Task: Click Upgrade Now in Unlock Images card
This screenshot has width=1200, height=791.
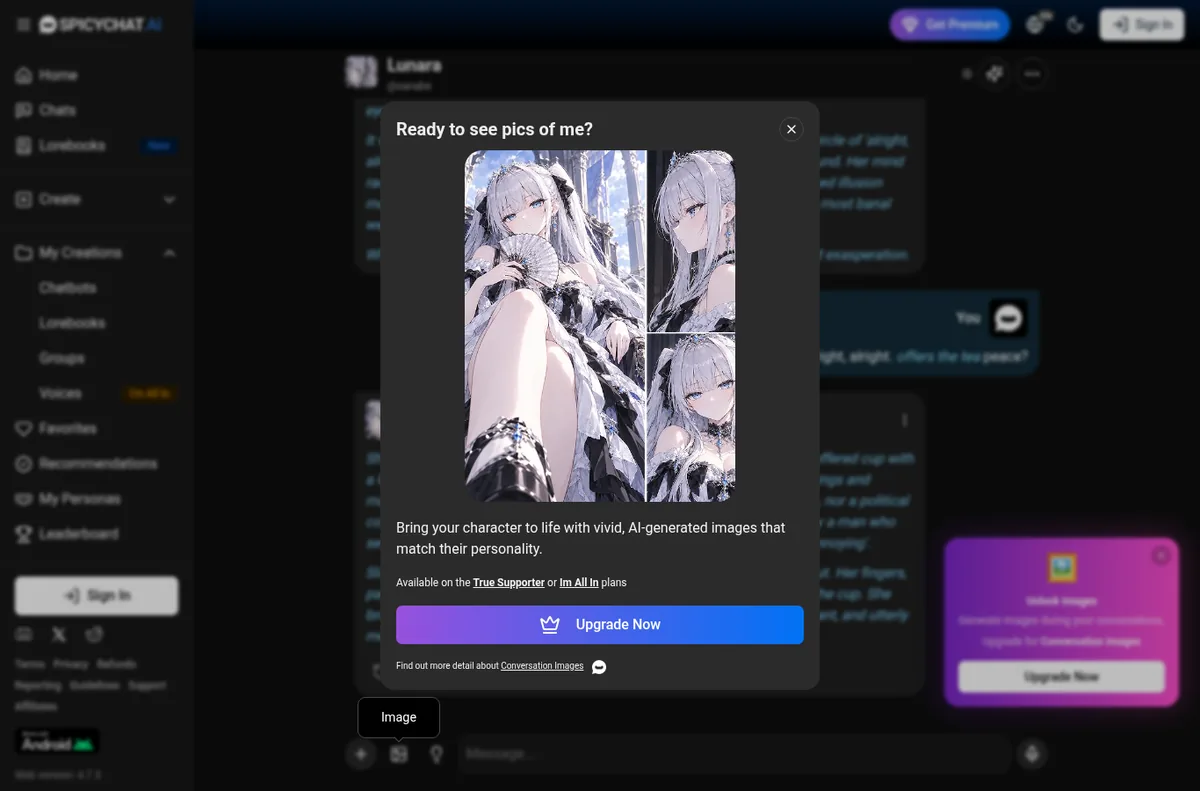Action: coord(1061,677)
